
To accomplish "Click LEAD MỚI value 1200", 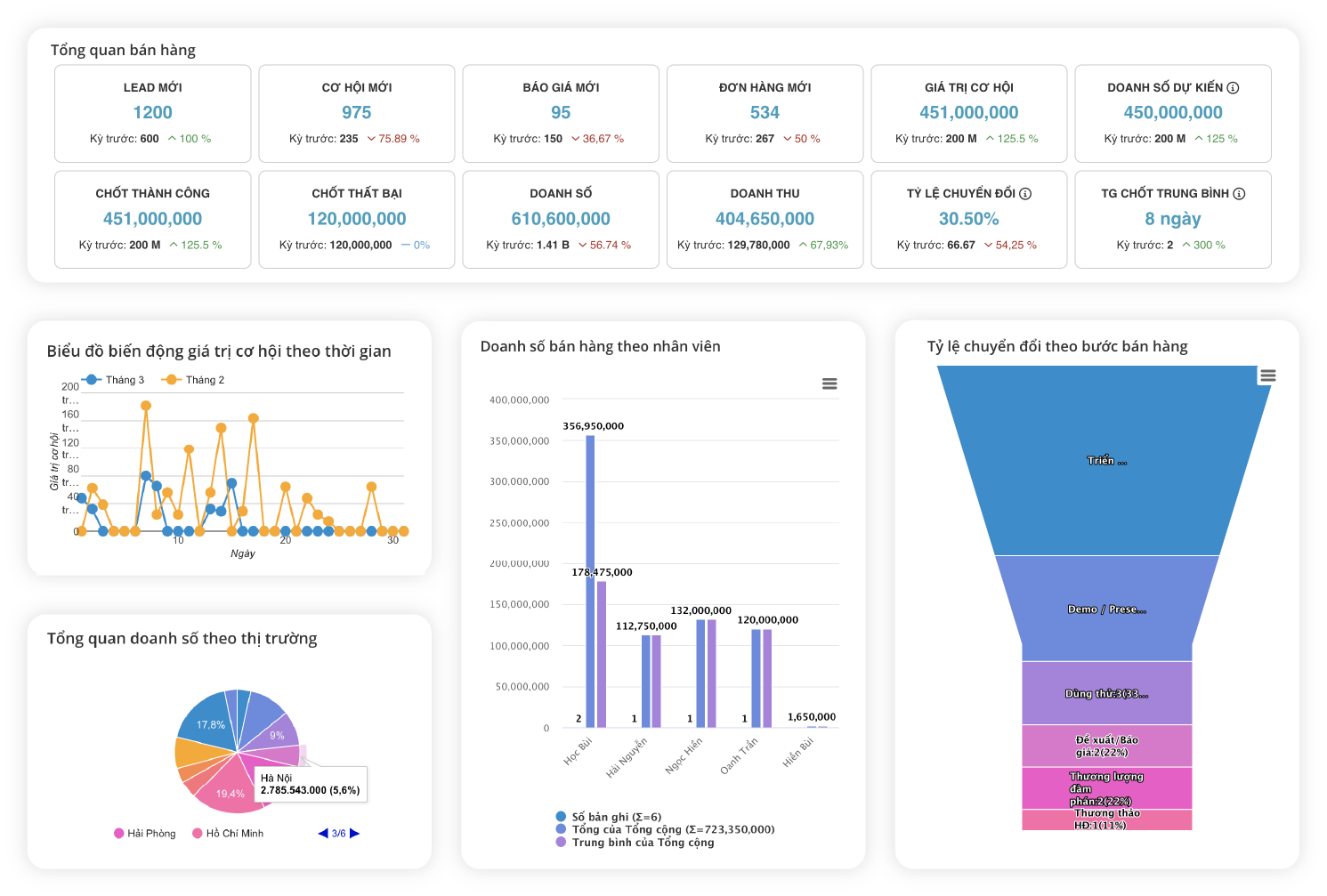I will click(x=152, y=113).
